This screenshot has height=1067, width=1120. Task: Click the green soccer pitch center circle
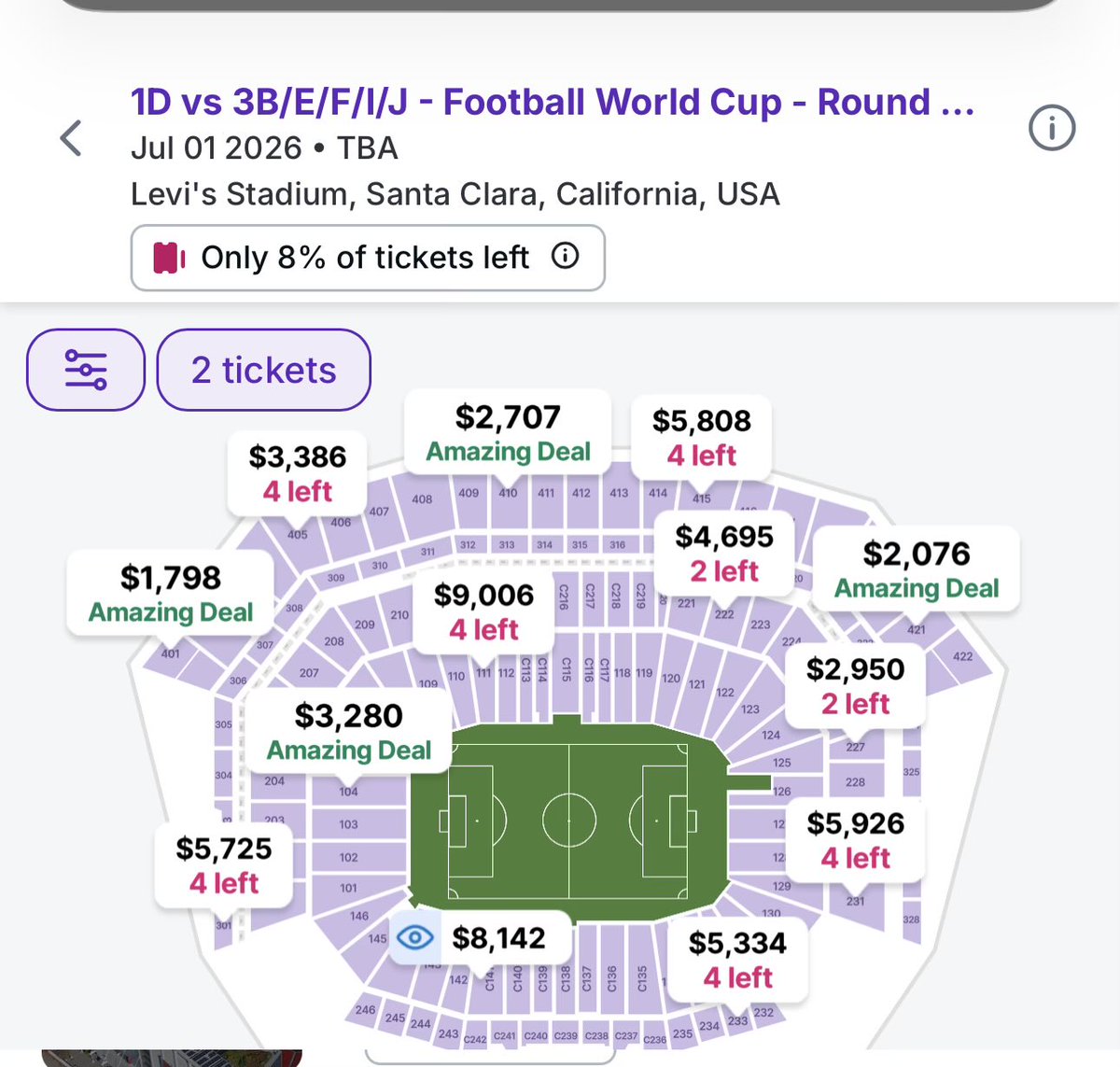click(x=569, y=821)
